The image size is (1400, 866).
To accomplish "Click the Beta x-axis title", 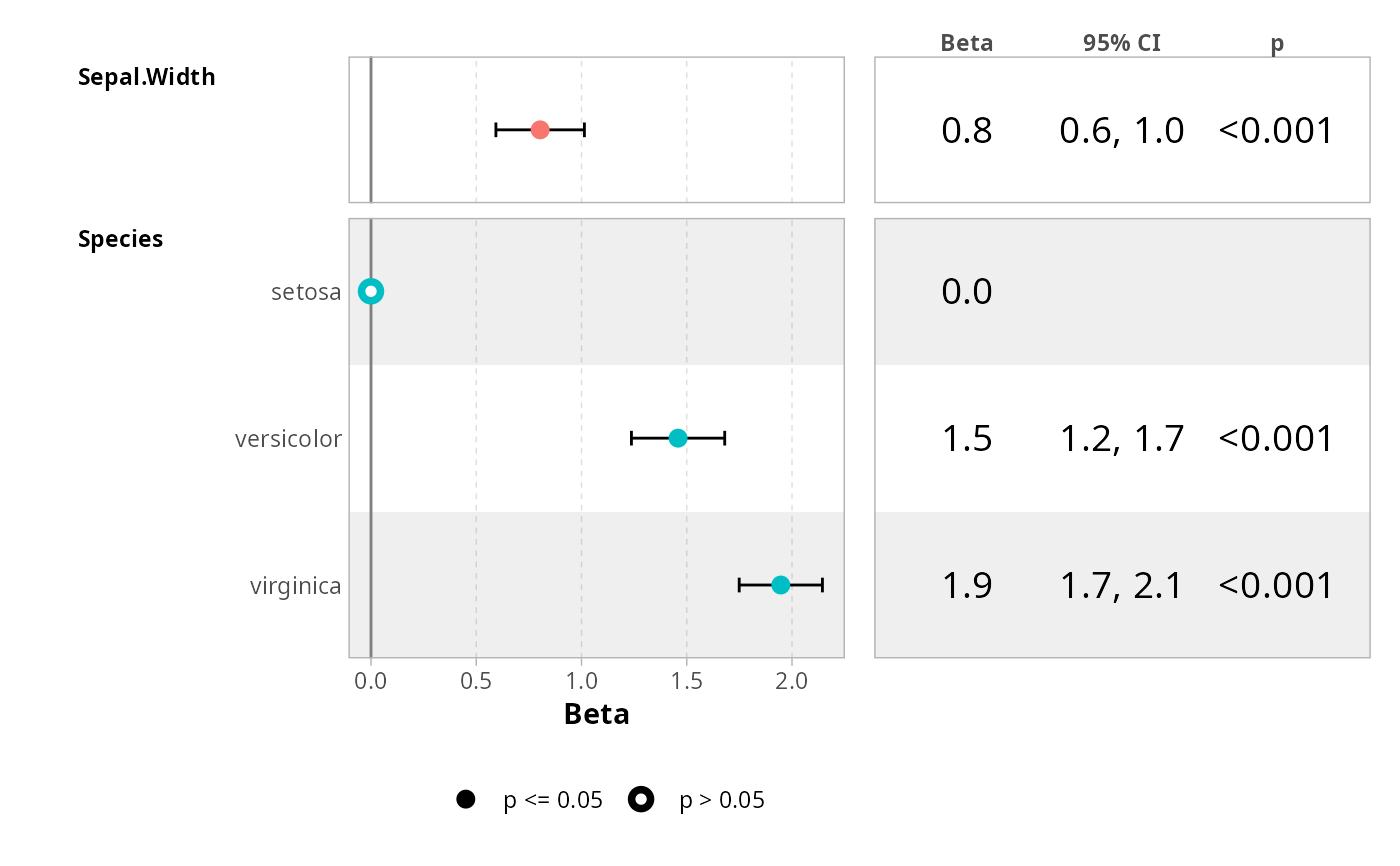I will click(597, 714).
